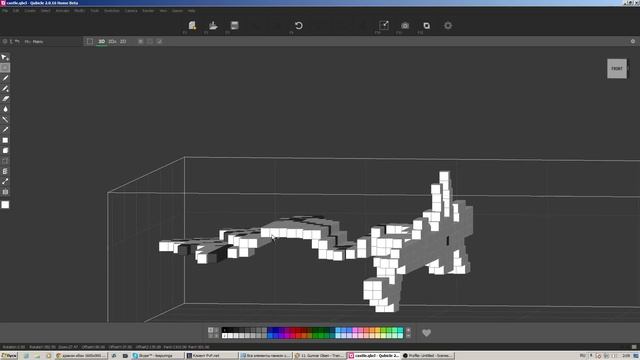Click the camera screenshot icon

click(x=405, y=25)
